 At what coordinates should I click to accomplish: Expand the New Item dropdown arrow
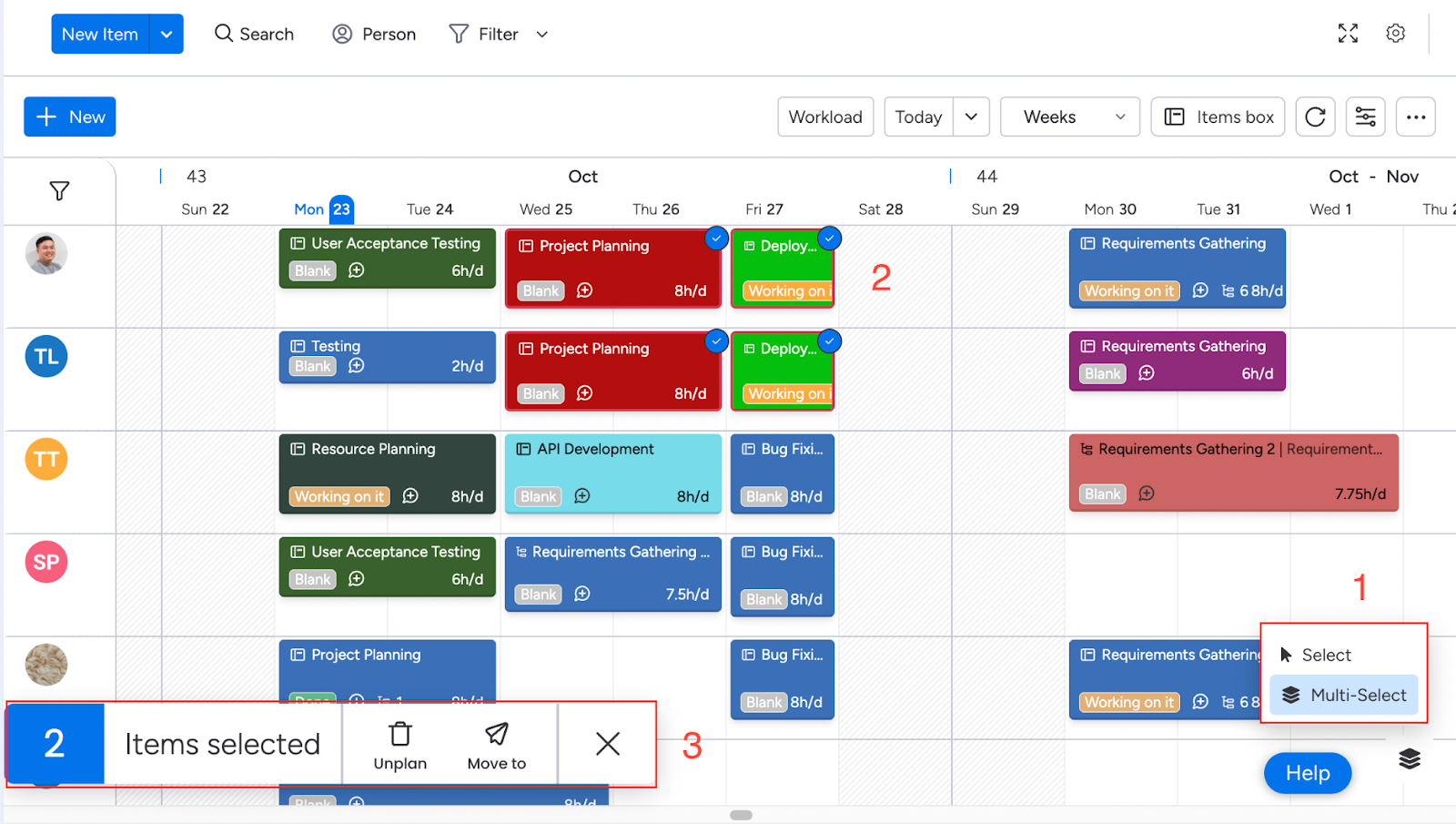point(167,35)
